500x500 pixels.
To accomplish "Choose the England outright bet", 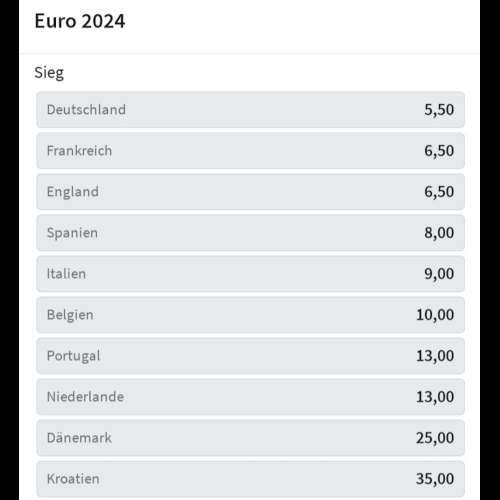I will [x=250, y=192].
